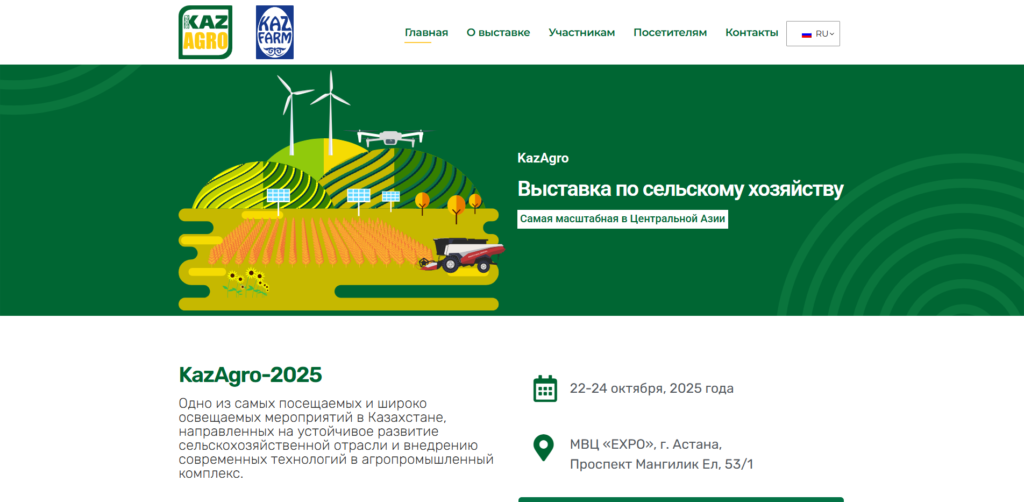Click the agricultural field hero illustration
The height and width of the screenshot is (502, 1024).
pos(342,191)
